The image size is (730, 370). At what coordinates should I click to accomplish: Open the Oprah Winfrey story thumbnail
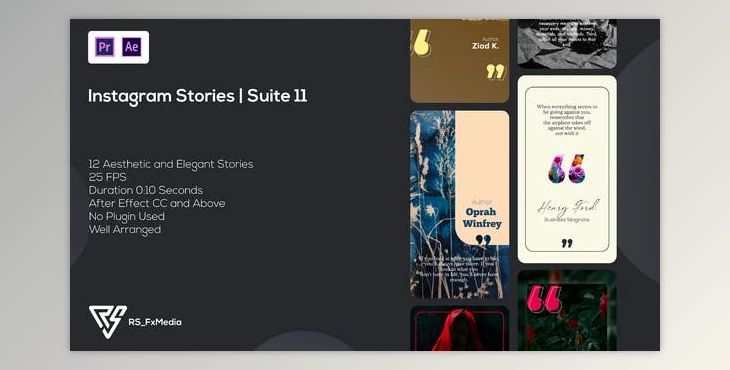460,204
